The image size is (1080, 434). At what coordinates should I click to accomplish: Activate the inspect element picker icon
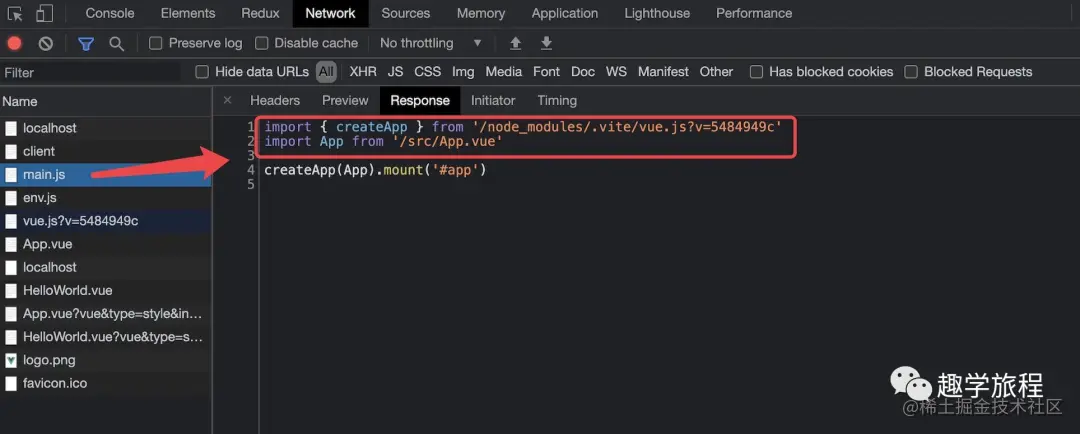[x=15, y=13]
